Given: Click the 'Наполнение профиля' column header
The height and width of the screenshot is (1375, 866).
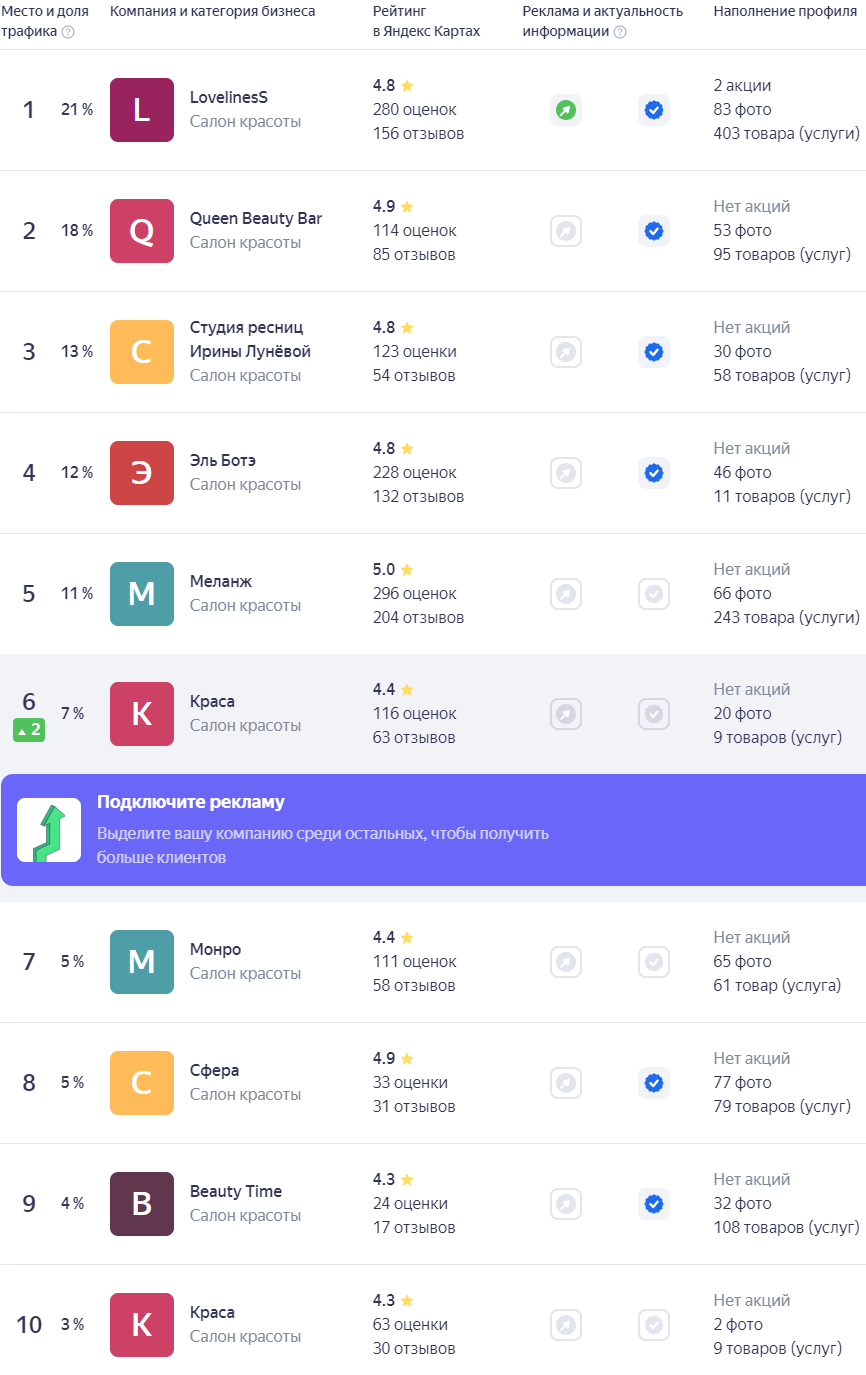Looking at the screenshot, I should pyautogui.click(x=786, y=11).
